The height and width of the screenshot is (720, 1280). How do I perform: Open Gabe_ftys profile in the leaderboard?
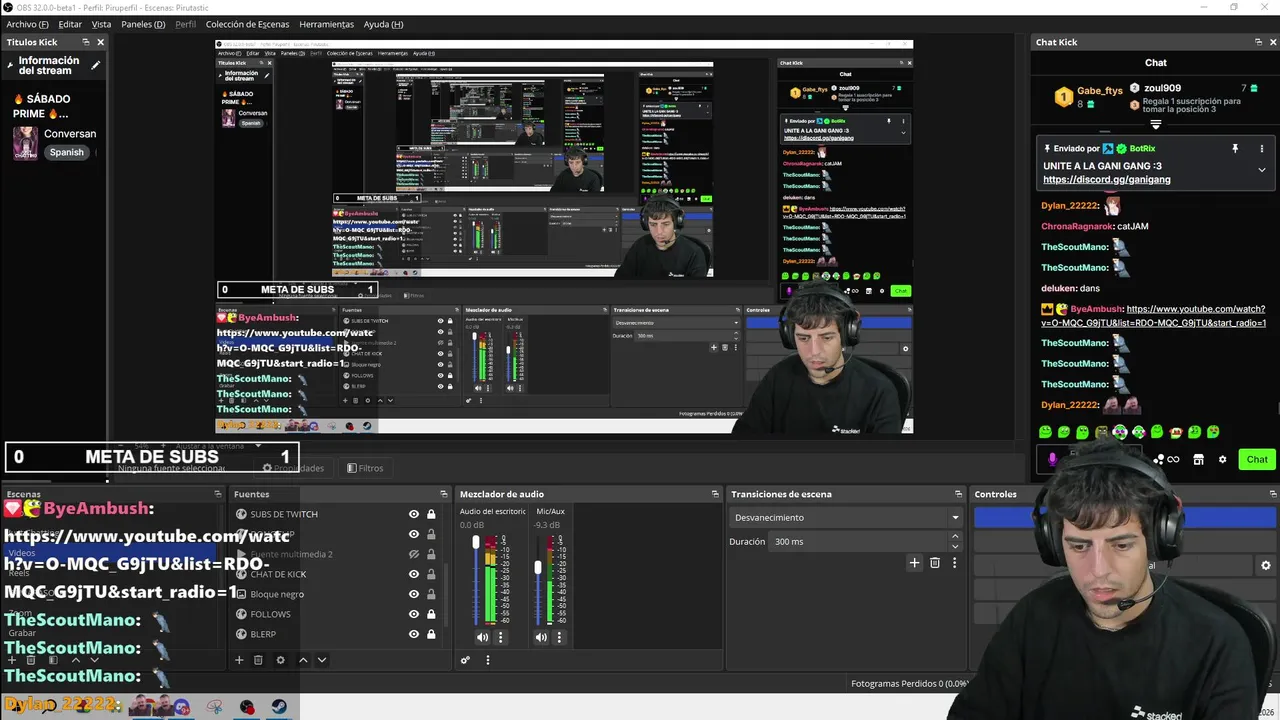click(x=1100, y=90)
